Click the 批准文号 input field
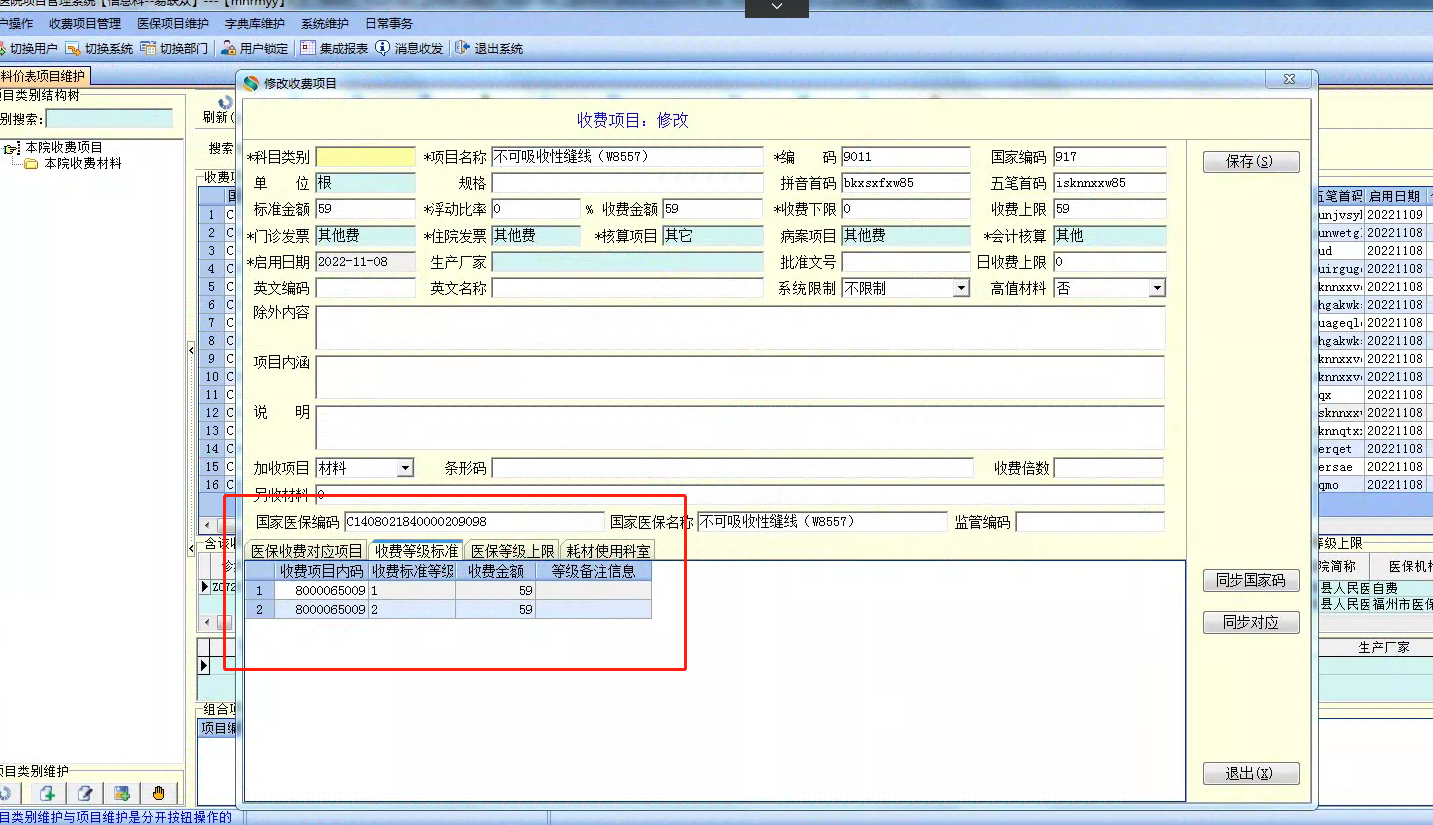This screenshot has height=825, width=1433. (905, 262)
